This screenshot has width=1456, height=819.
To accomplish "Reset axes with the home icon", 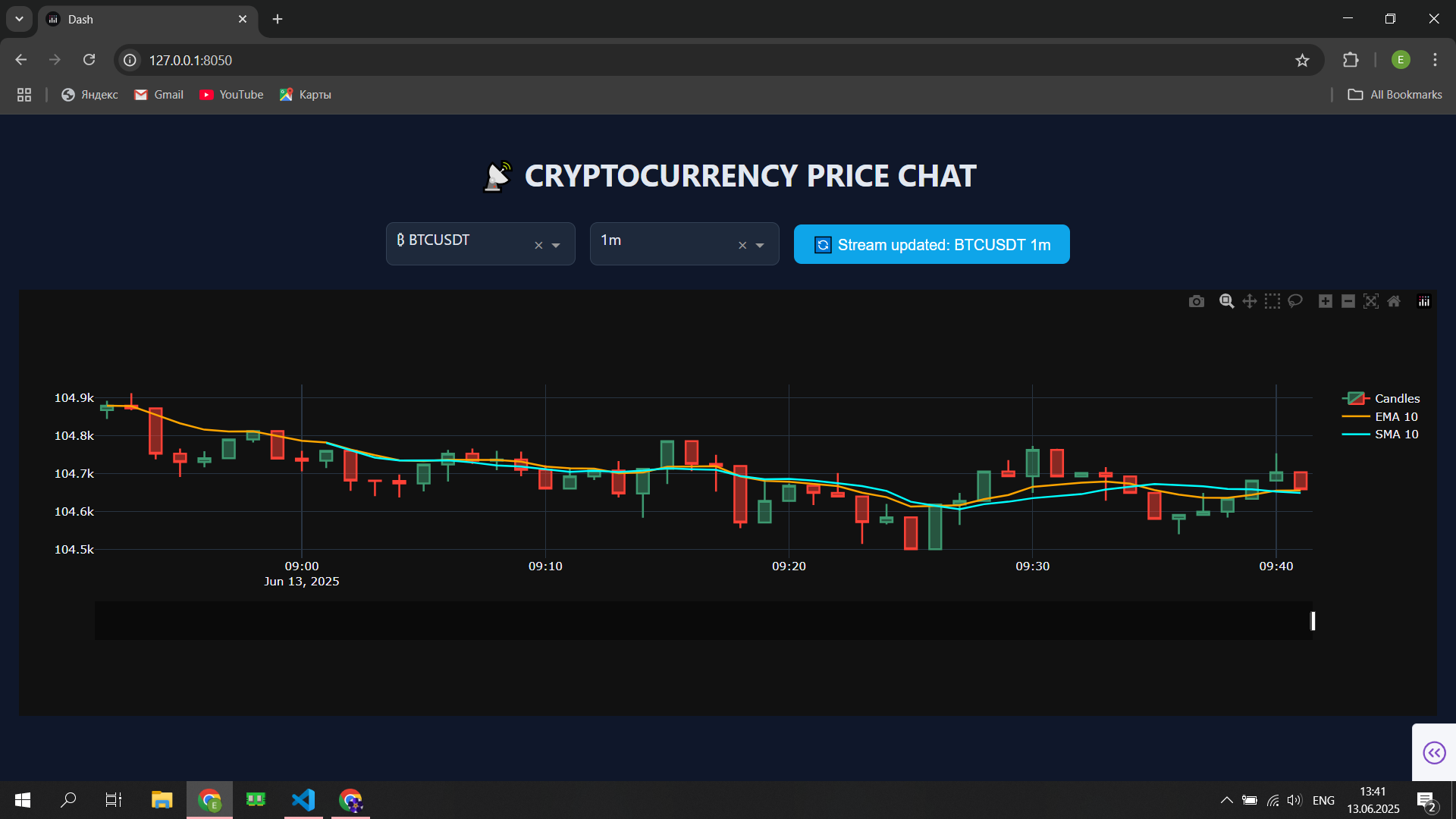I will coord(1394,301).
